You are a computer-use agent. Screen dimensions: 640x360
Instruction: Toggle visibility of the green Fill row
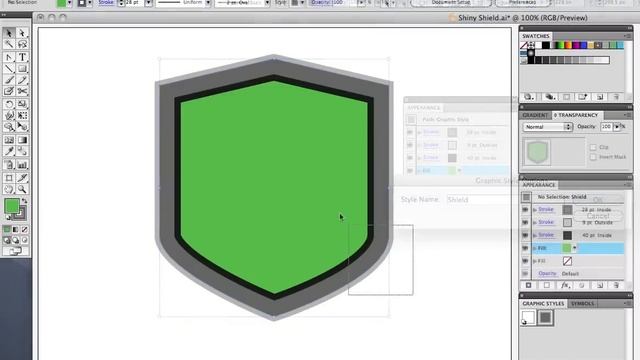pyautogui.click(x=525, y=248)
